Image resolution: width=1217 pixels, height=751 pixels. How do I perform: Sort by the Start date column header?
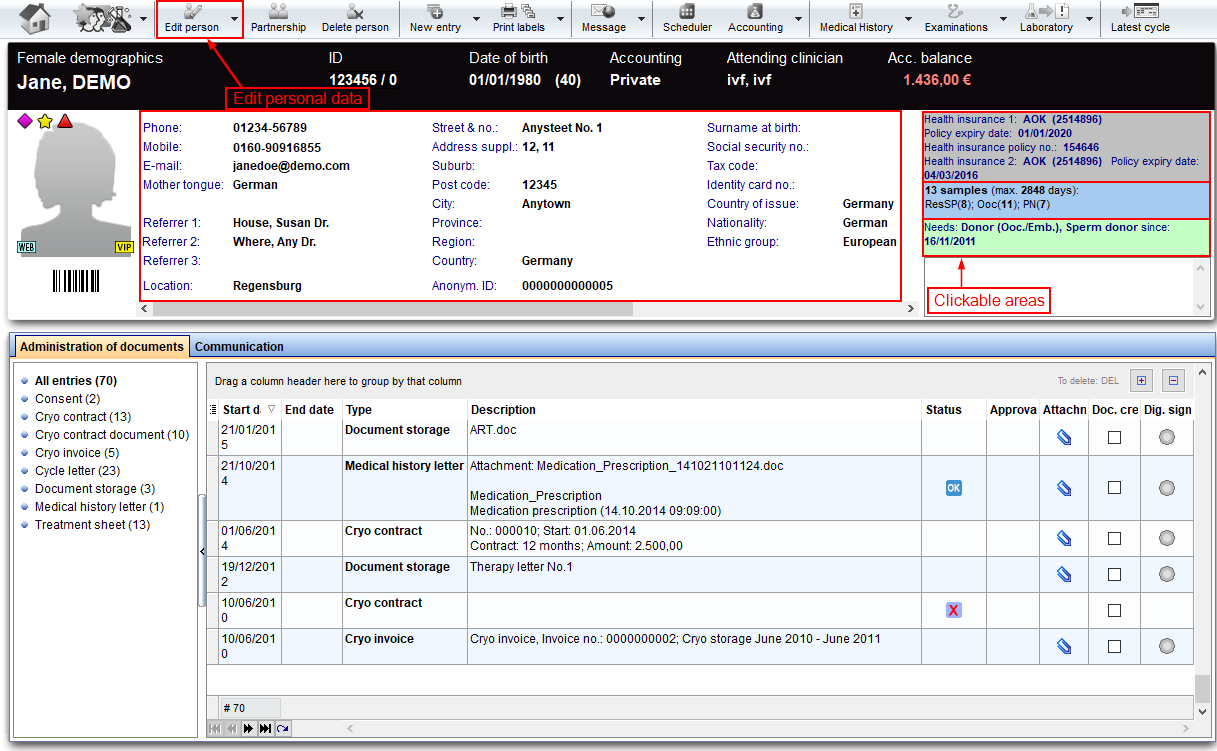(x=249, y=410)
